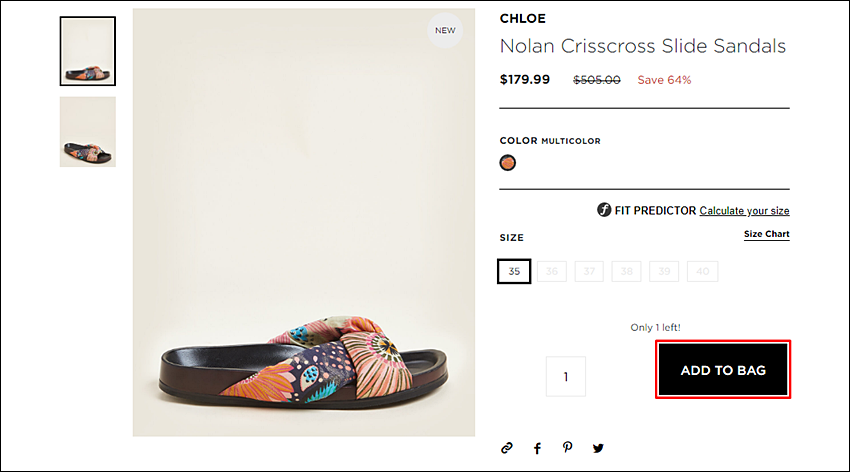Screen dimensions: 850x472
Task: View the first side-view sandal thumbnail
Action: tap(88, 51)
